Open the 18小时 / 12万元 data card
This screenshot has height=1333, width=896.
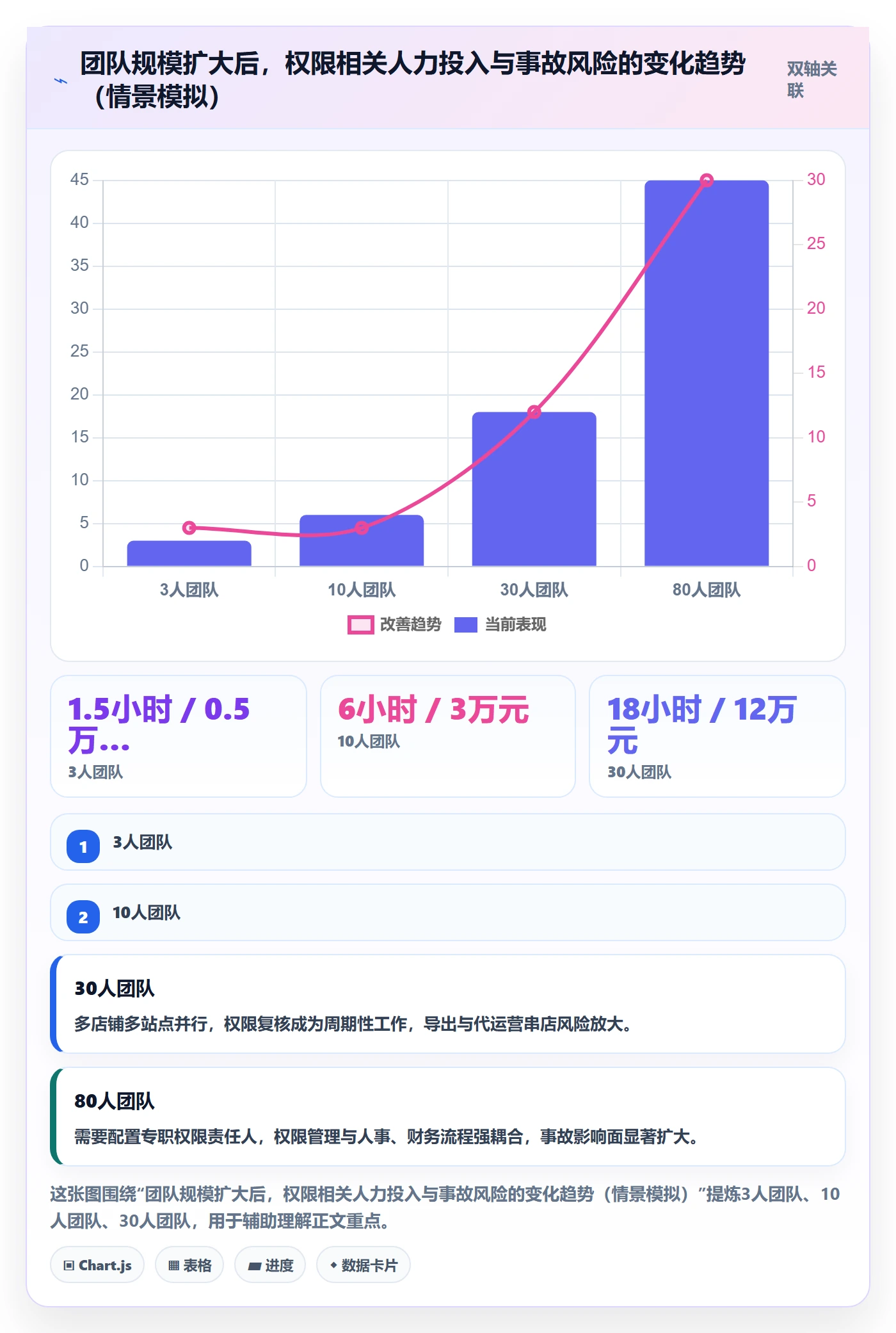[717, 736]
